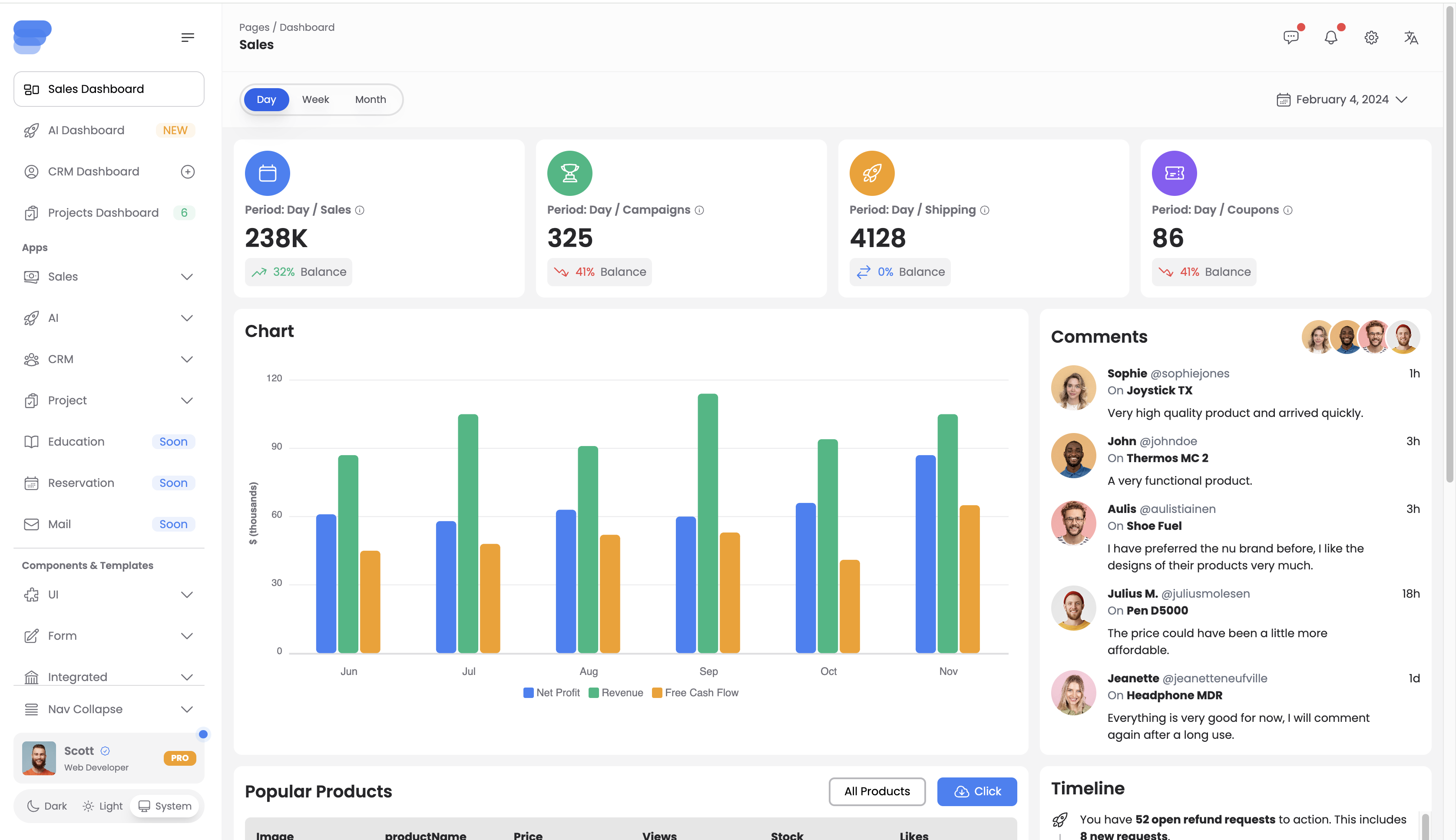Open Pages breadcrumb link
Viewport: 1456px width, 840px height.
[255, 27]
